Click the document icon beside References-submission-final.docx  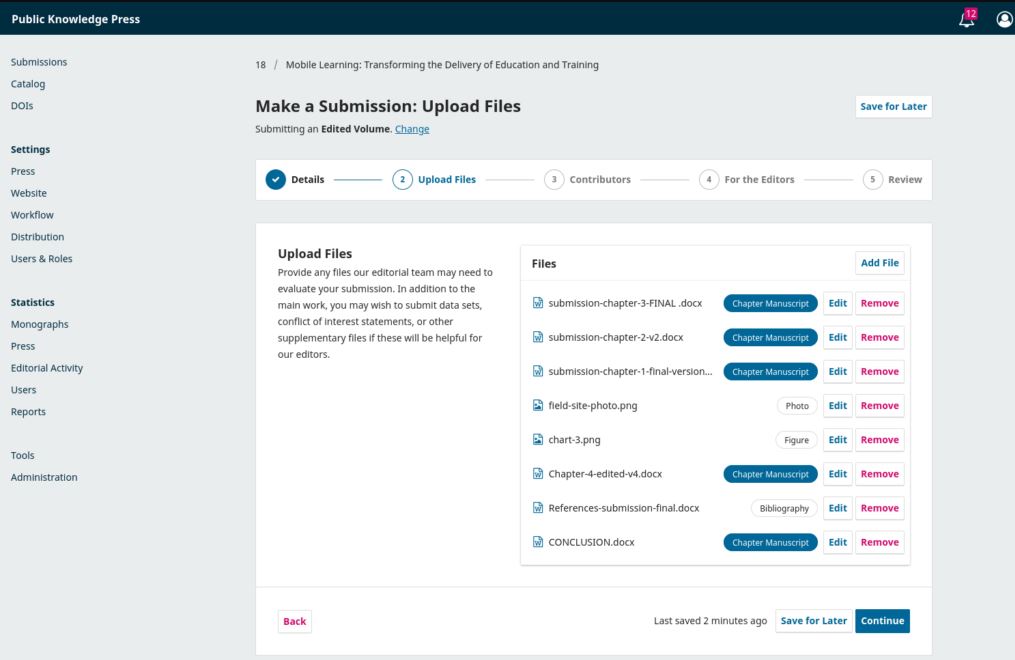[x=538, y=508]
